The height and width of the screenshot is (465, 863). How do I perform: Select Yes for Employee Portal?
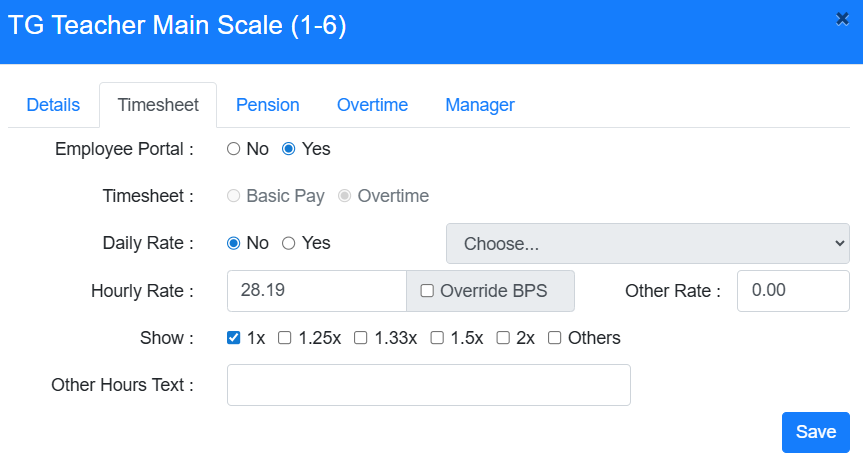tap(289, 149)
